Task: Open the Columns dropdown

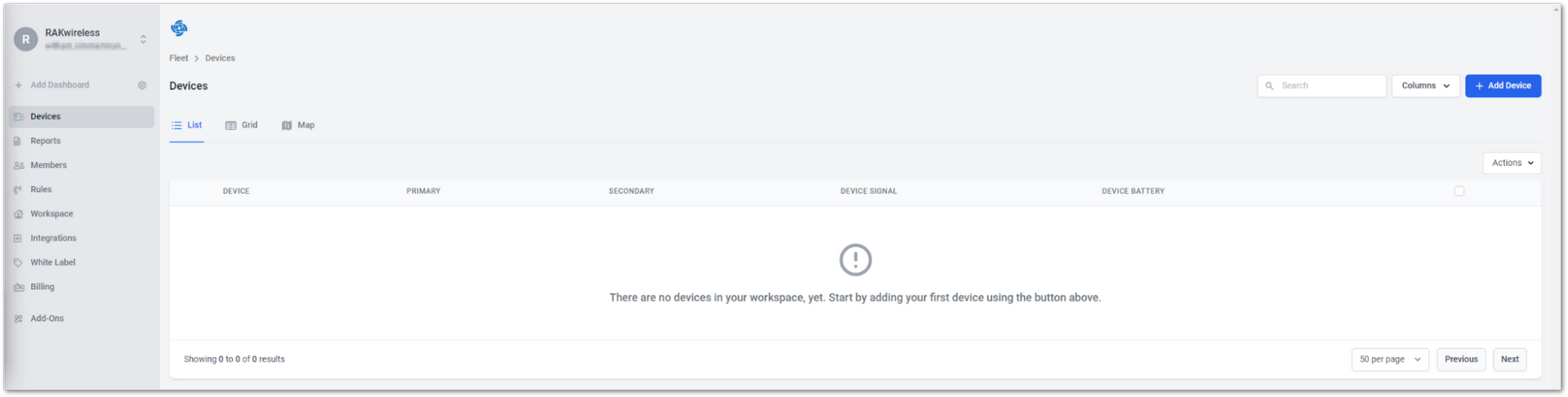Action: pyautogui.click(x=1426, y=86)
